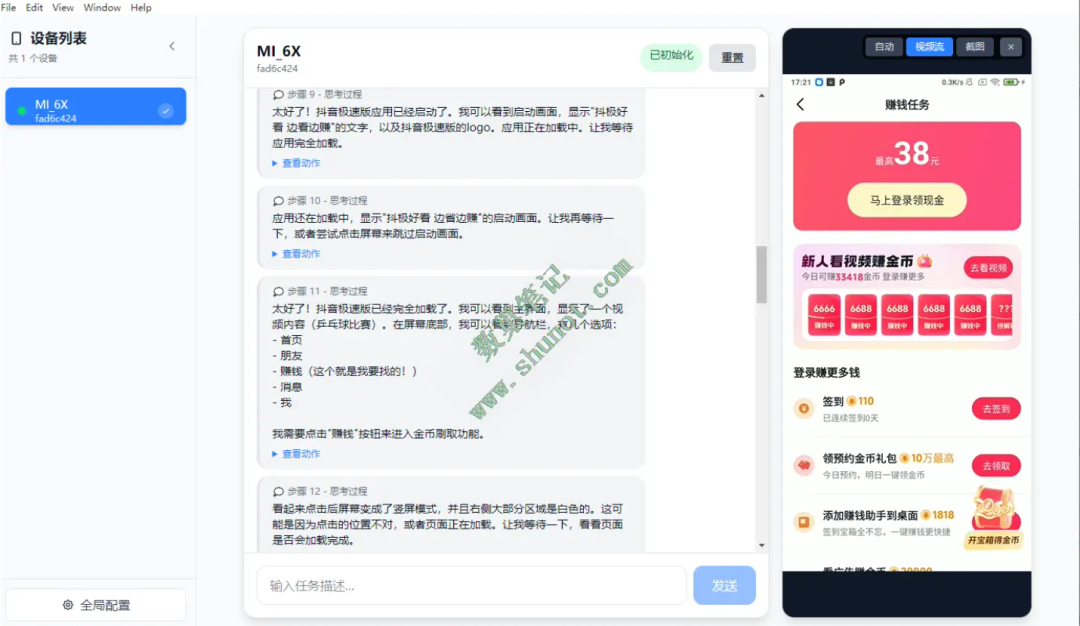
Task: Click the chat bubble icon of 步骤 10
Action: [278, 200]
